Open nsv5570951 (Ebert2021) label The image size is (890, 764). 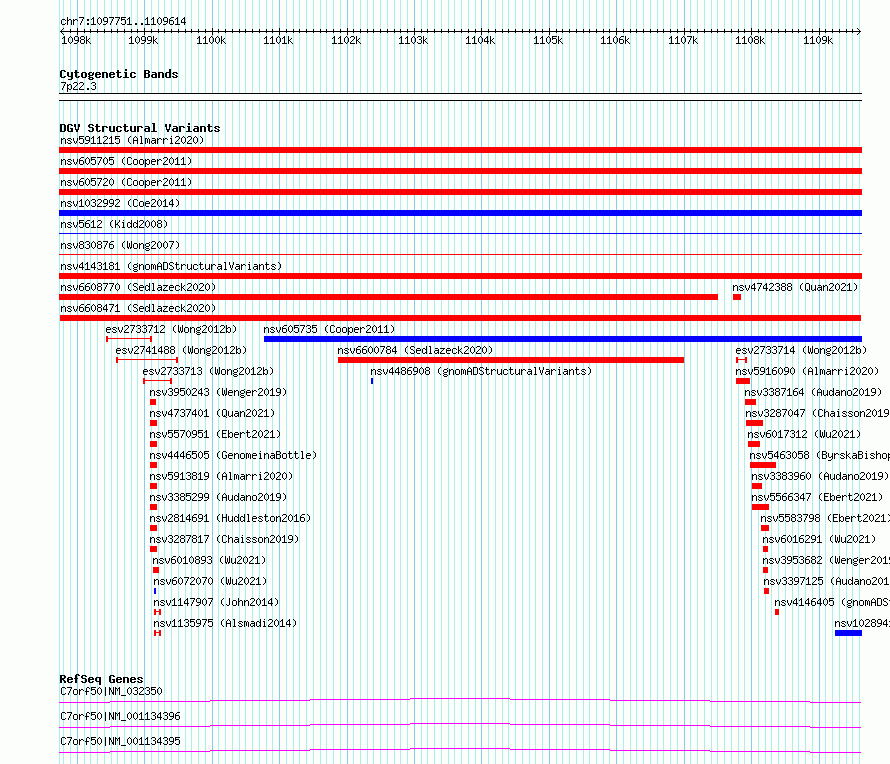pyautogui.click(x=215, y=434)
